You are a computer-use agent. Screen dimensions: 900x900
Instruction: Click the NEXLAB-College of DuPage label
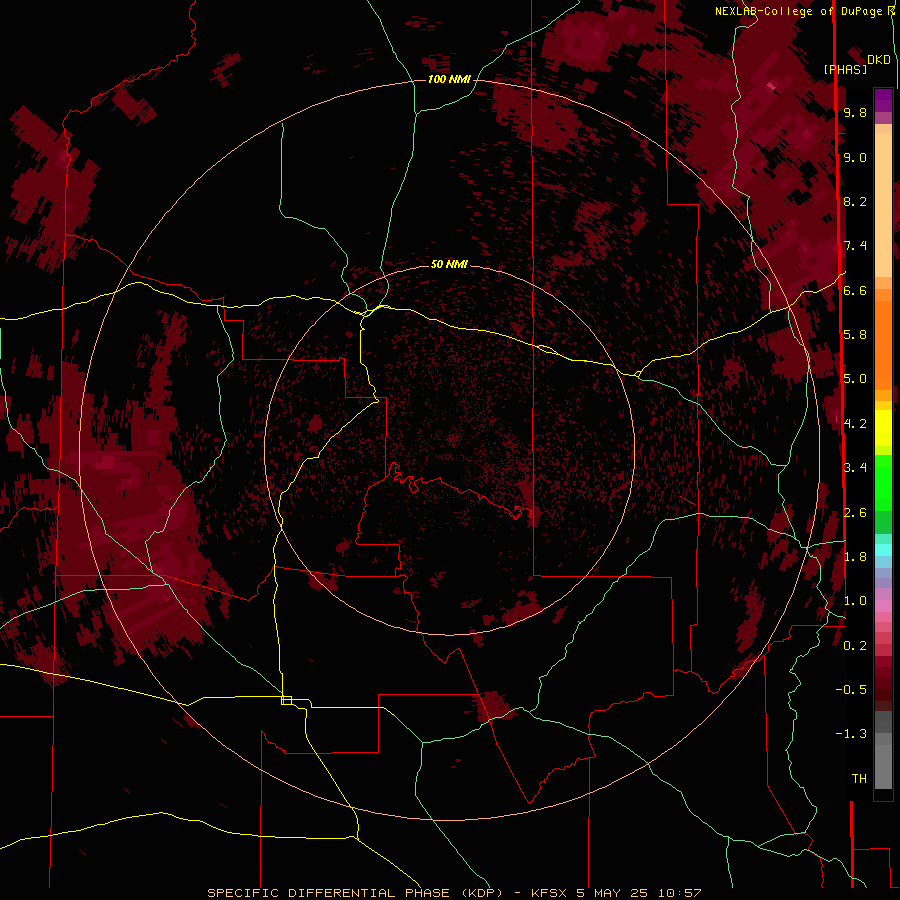coord(798,11)
